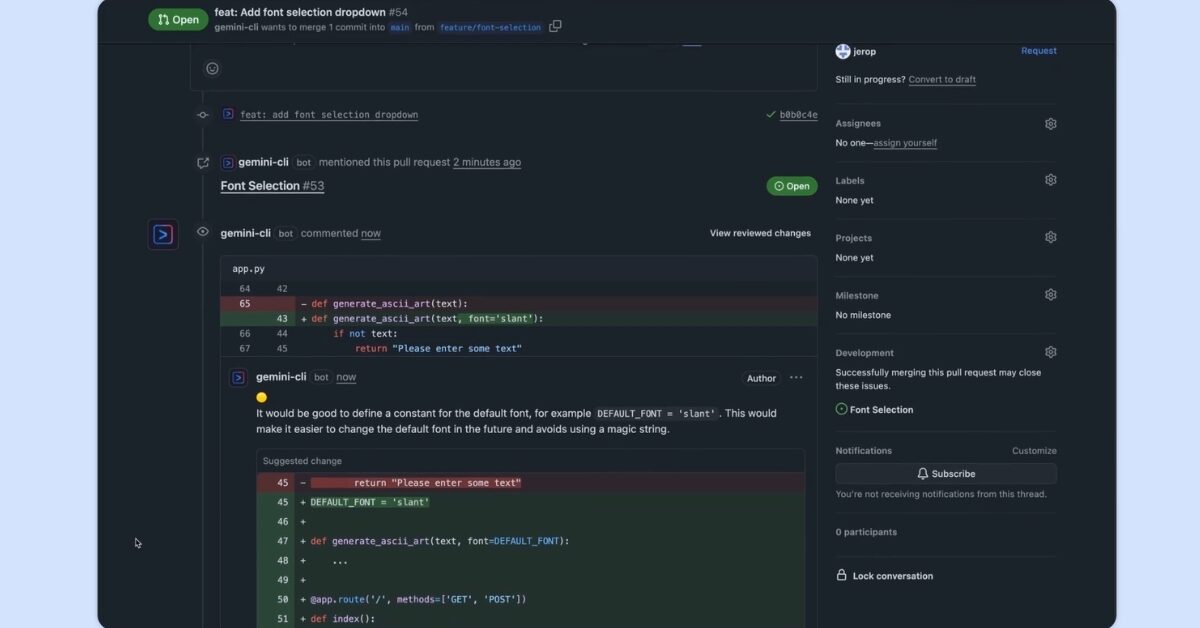
Task: Open the Assignees settings gear
Action: (x=1050, y=123)
